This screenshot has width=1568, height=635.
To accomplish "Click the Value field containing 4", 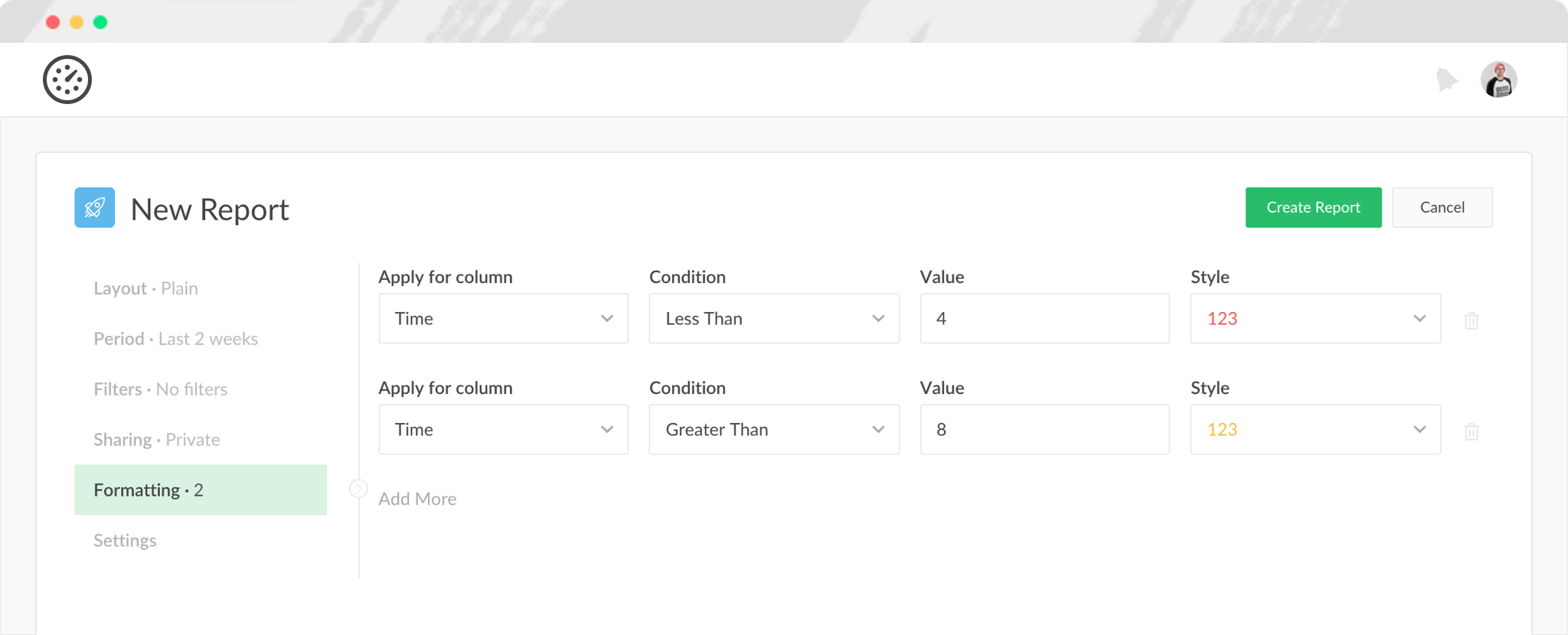I will tap(1045, 318).
